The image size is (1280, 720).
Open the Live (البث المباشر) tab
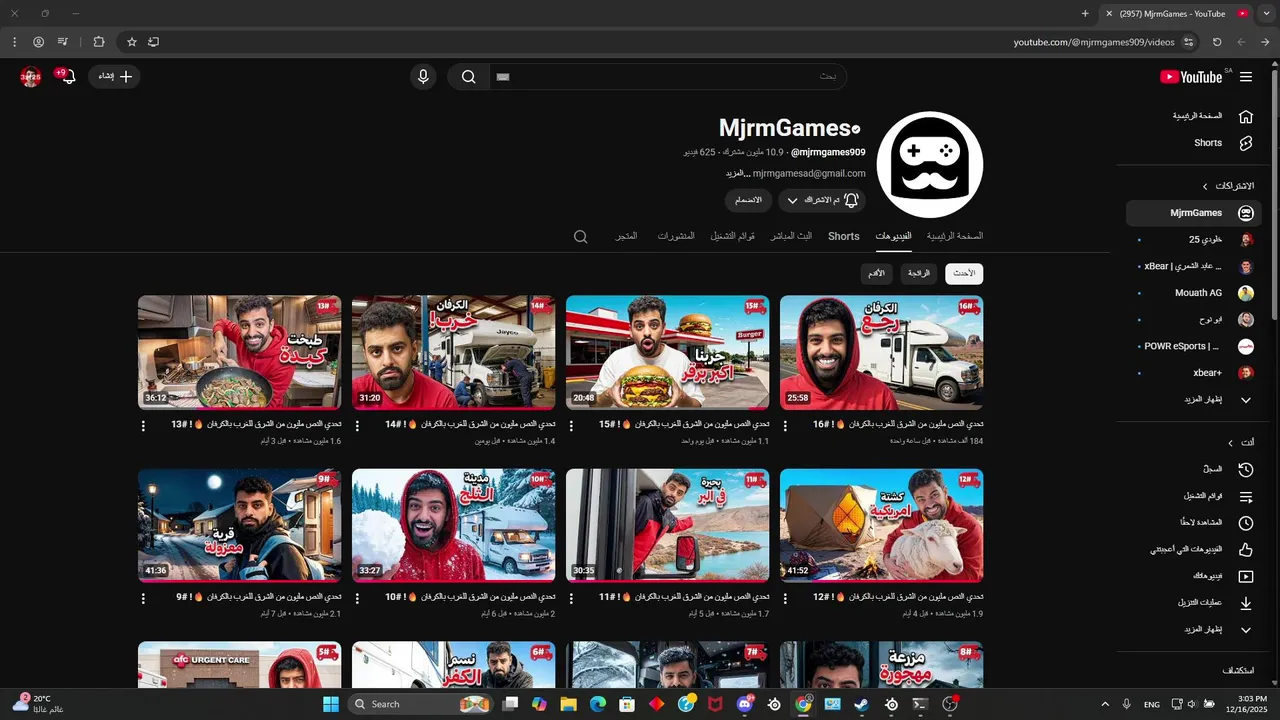791,236
